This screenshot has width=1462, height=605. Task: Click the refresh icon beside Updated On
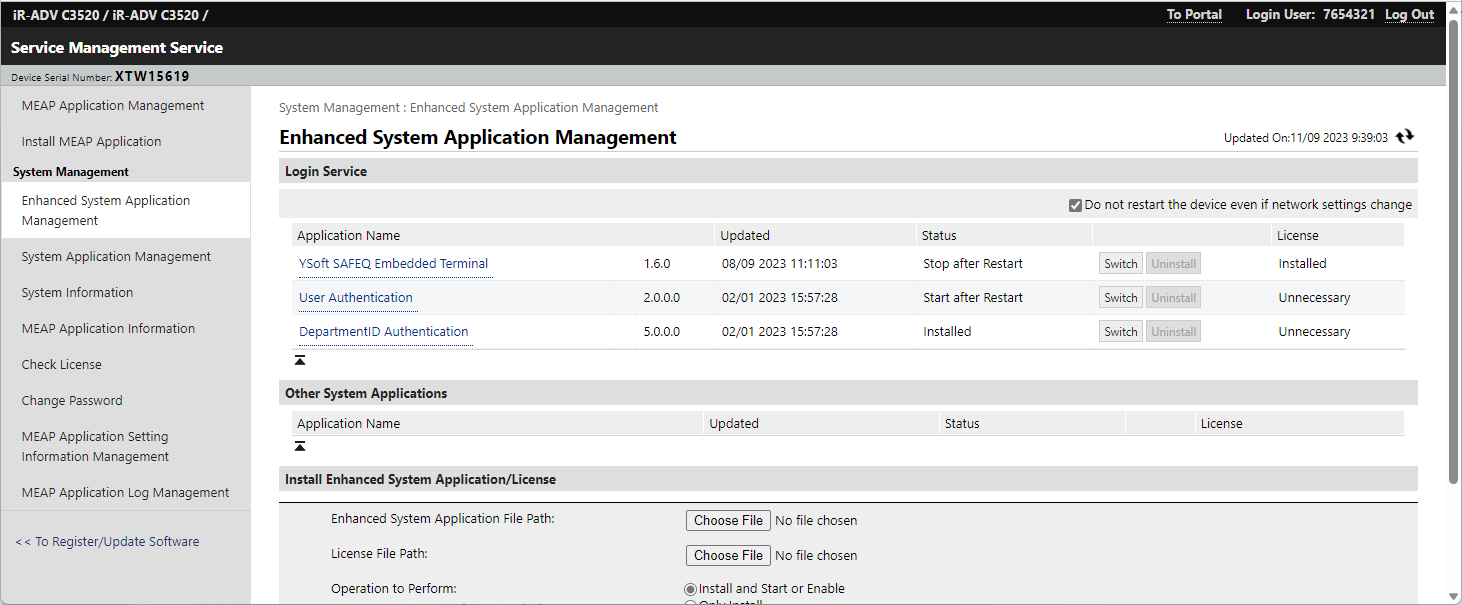[1405, 137]
